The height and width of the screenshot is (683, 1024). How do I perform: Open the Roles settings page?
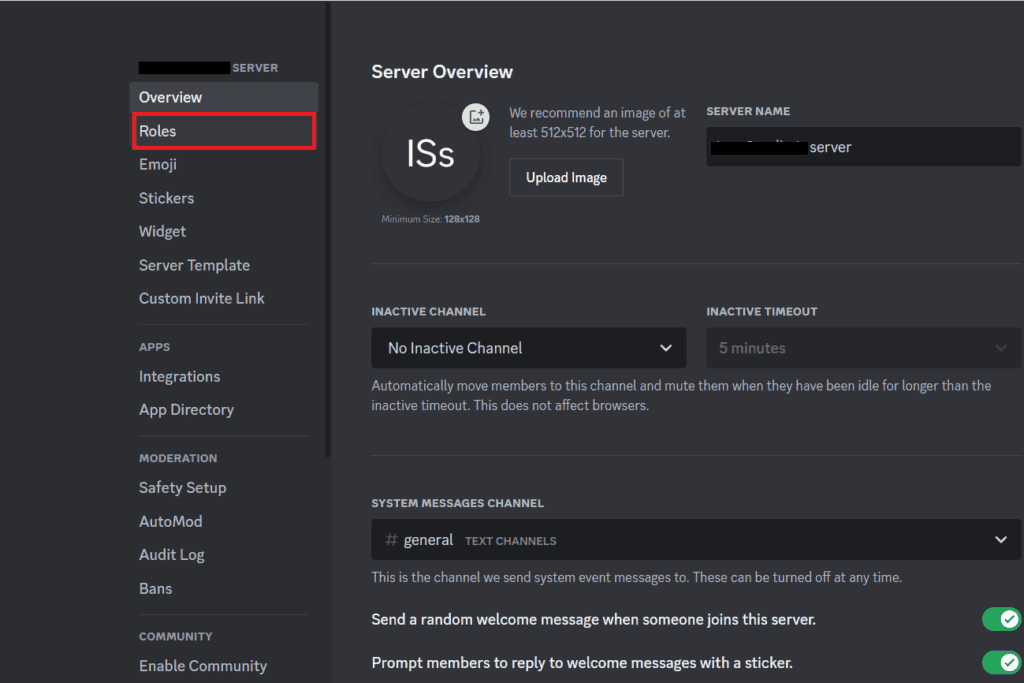click(224, 131)
